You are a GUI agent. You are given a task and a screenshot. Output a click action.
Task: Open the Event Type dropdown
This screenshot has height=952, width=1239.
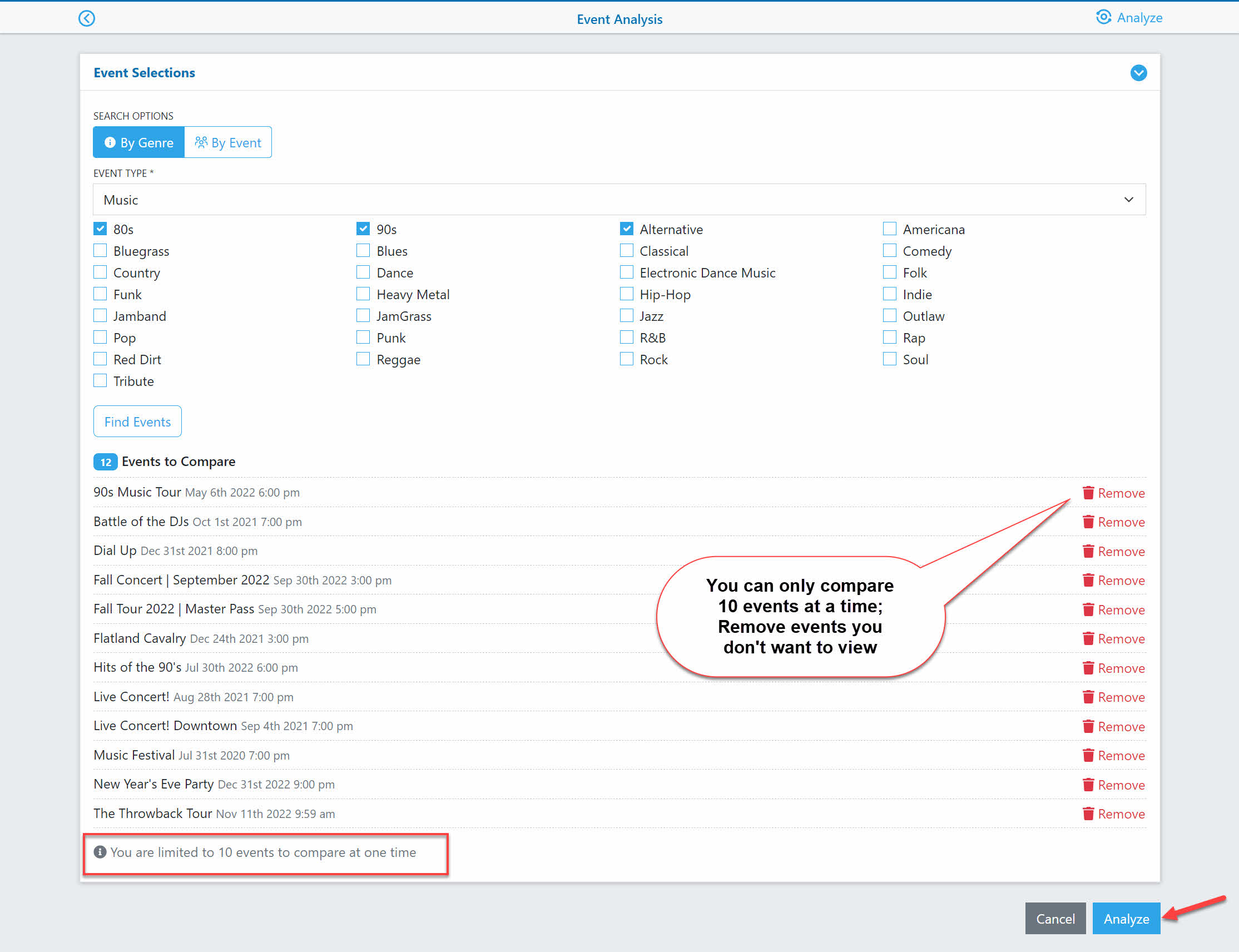click(618, 199)
